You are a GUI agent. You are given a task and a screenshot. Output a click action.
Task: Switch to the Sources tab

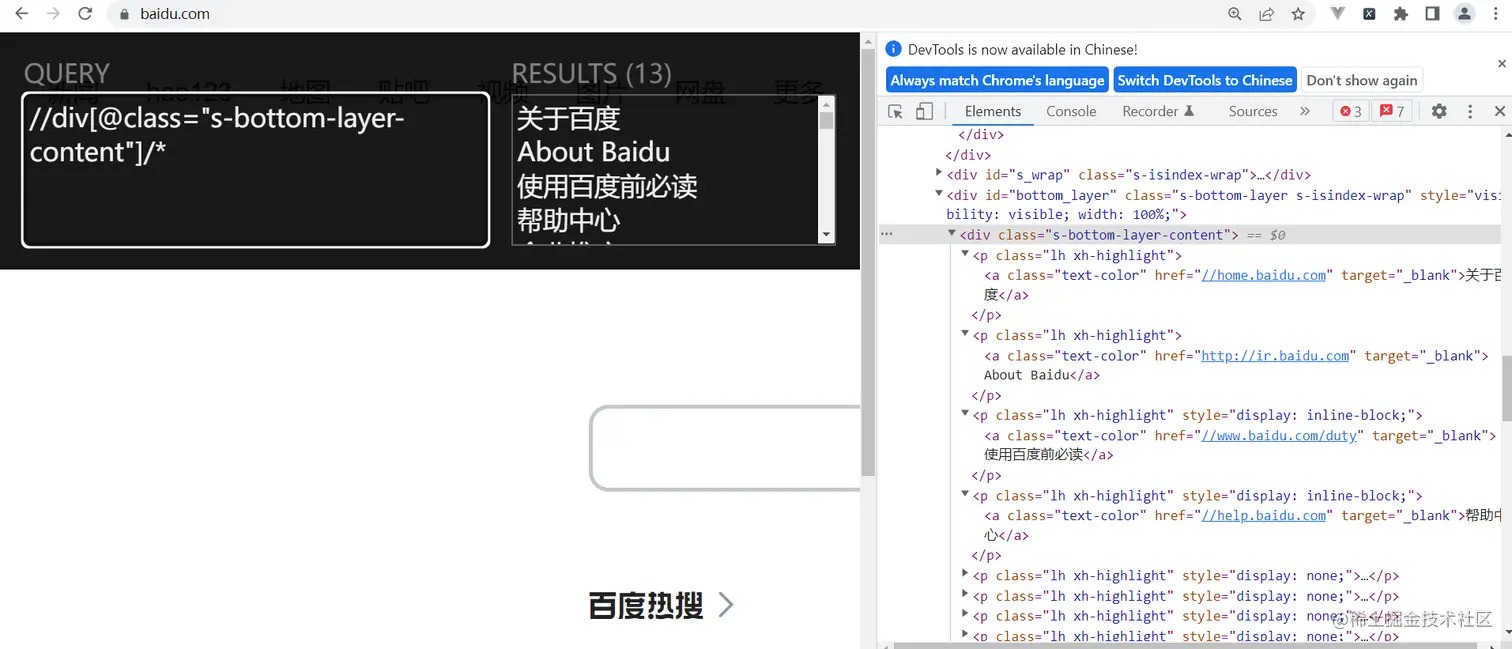point(1253,111)
